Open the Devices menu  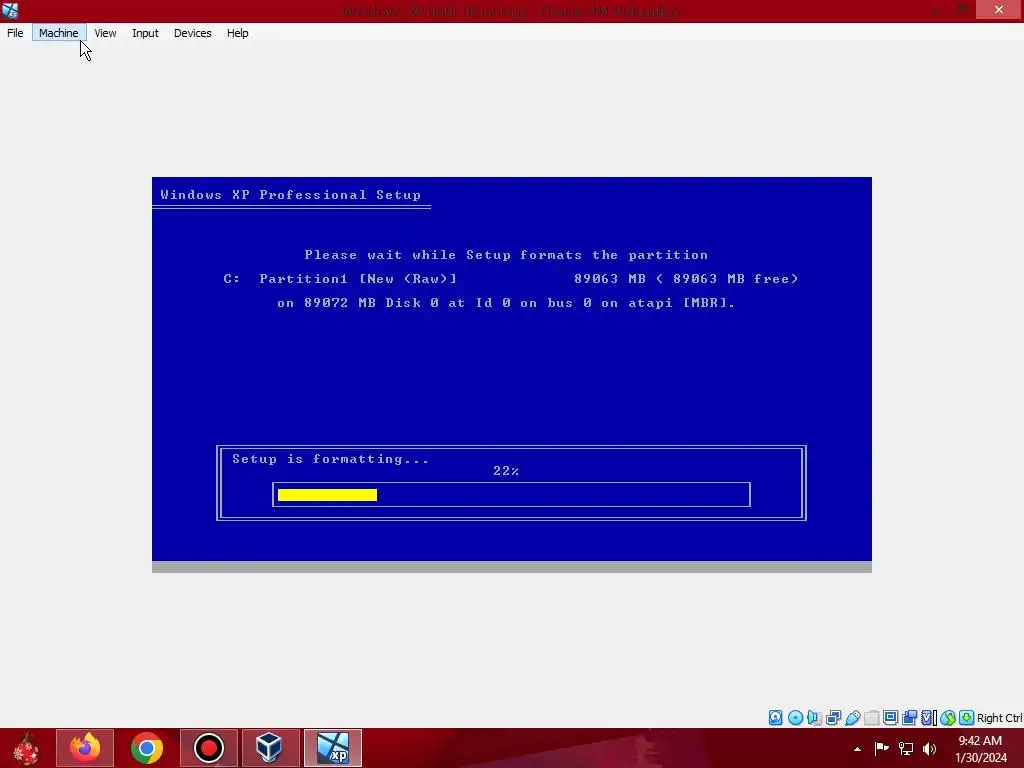193,33
